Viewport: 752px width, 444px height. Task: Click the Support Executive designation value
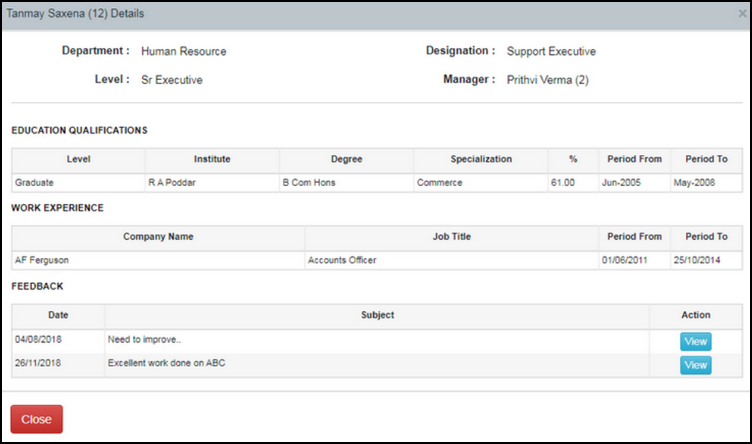click(551, 51)
